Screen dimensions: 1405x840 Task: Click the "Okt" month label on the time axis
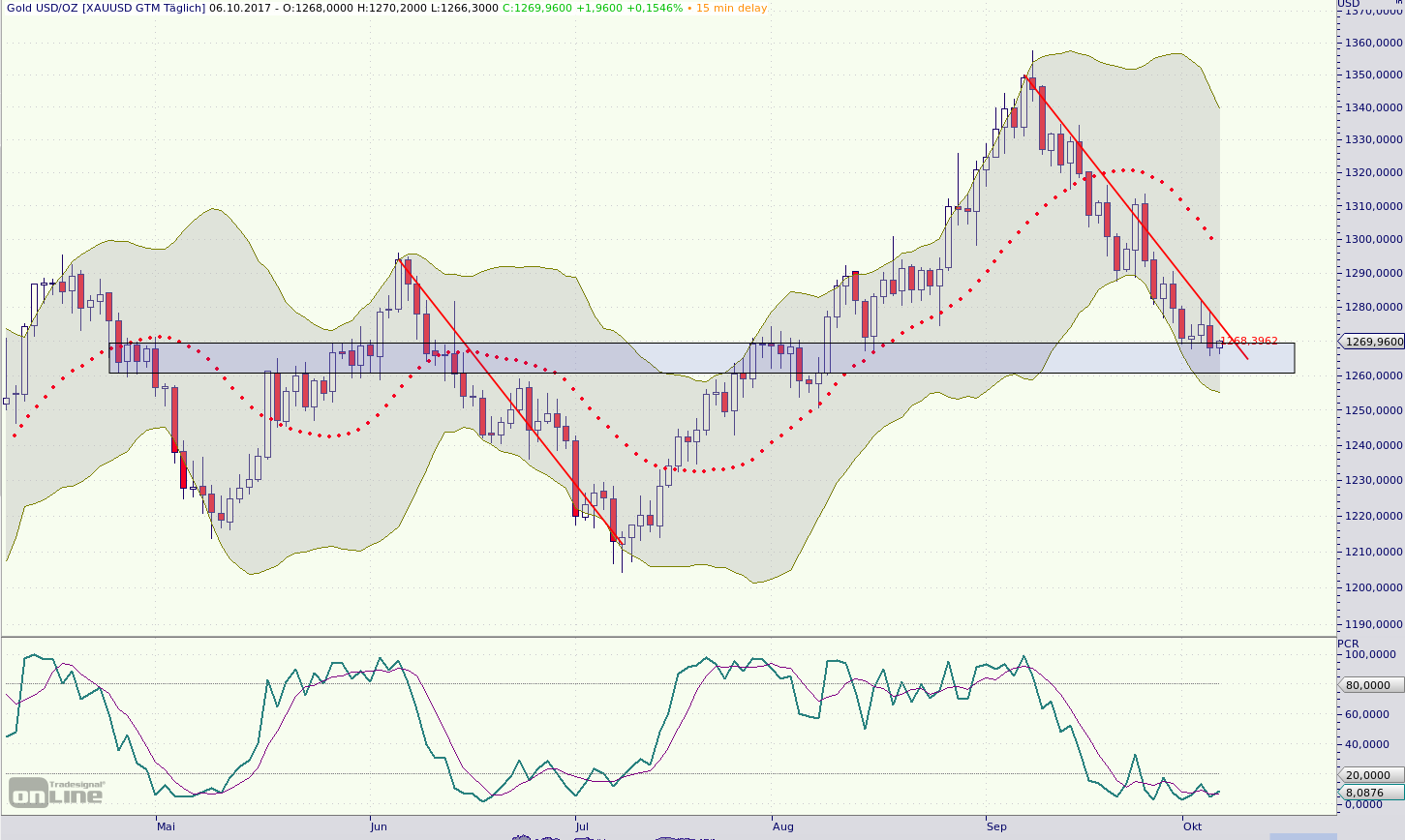pos(1193,826)
